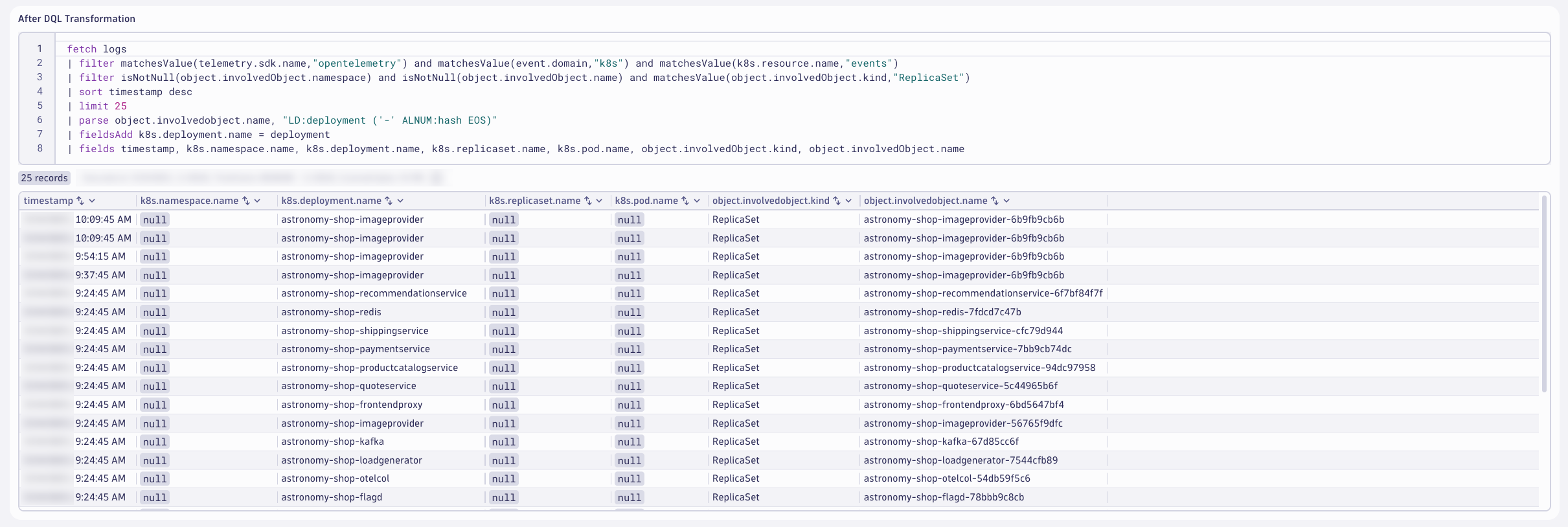Open k8s.deployment.name column dropdown chevron

tap(400, 201)
